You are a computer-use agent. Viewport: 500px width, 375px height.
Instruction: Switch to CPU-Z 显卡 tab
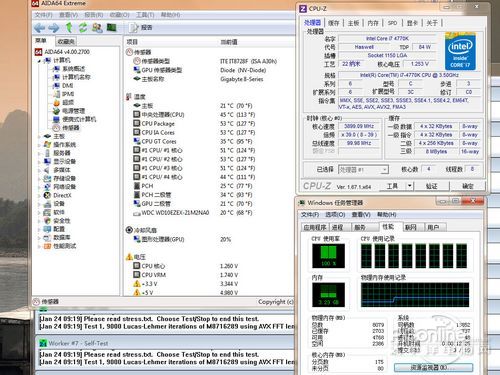click(412, 23)
